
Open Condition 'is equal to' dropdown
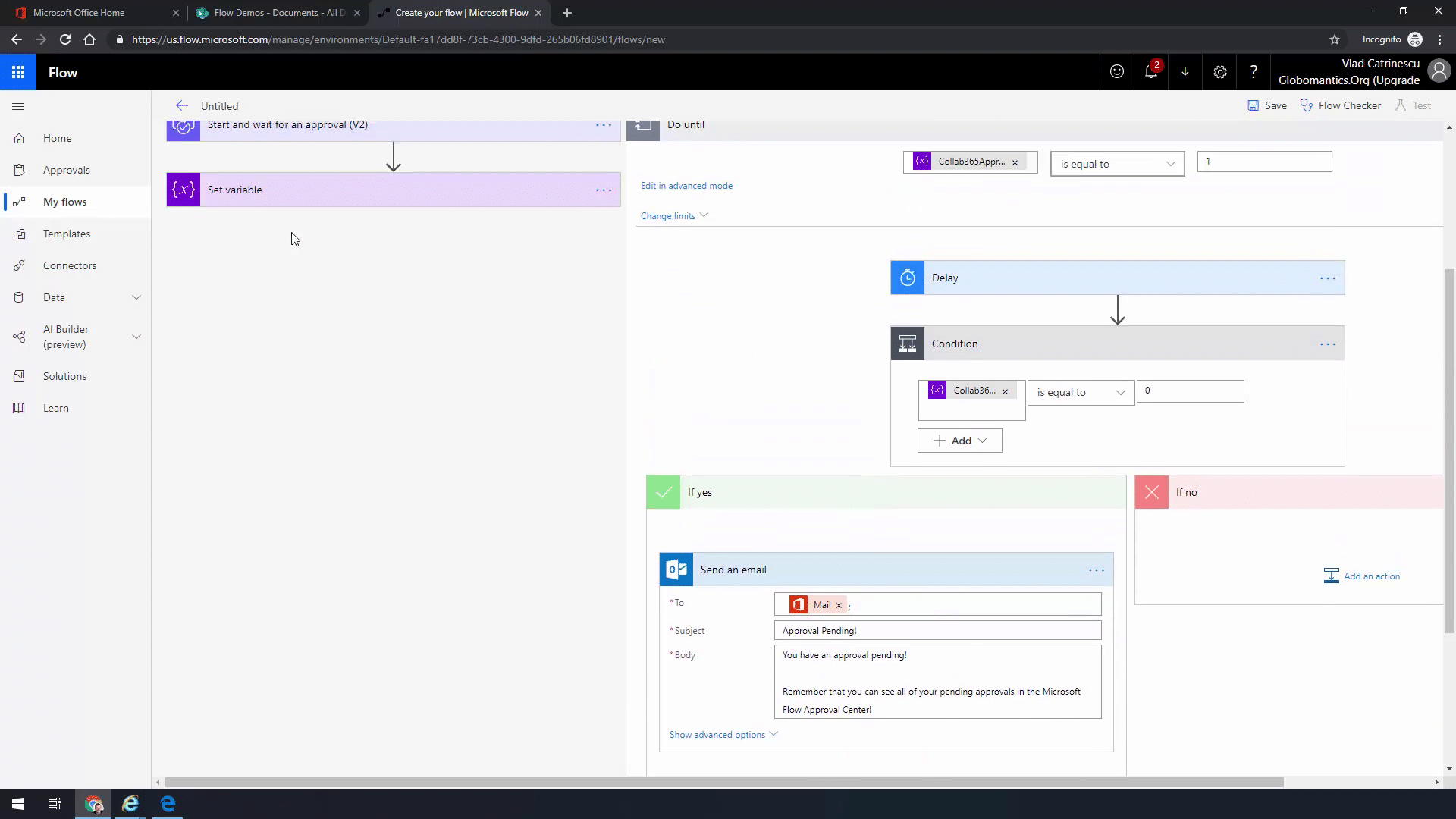[x=1081, y=392]
